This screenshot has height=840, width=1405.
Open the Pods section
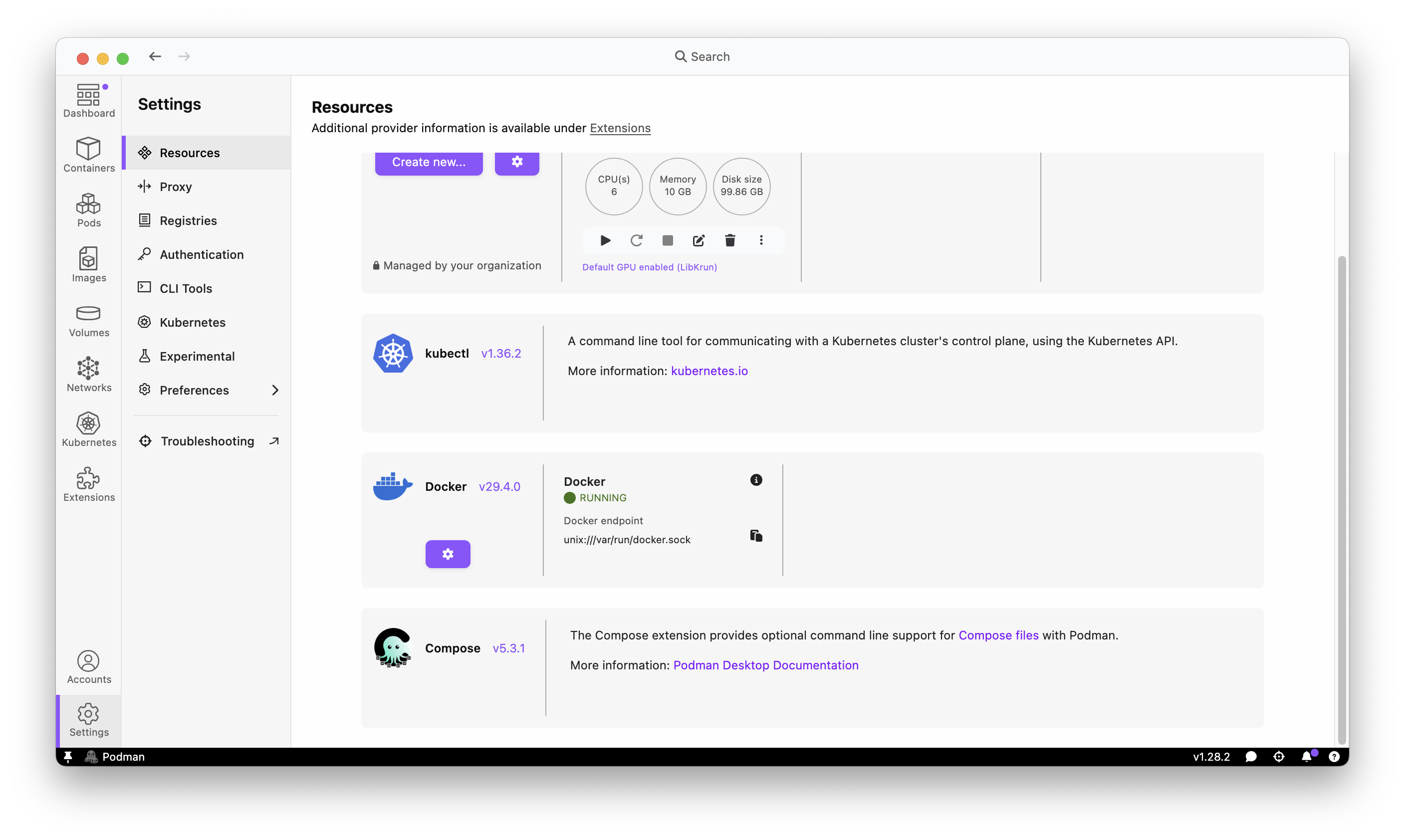[x=89, y=210]
